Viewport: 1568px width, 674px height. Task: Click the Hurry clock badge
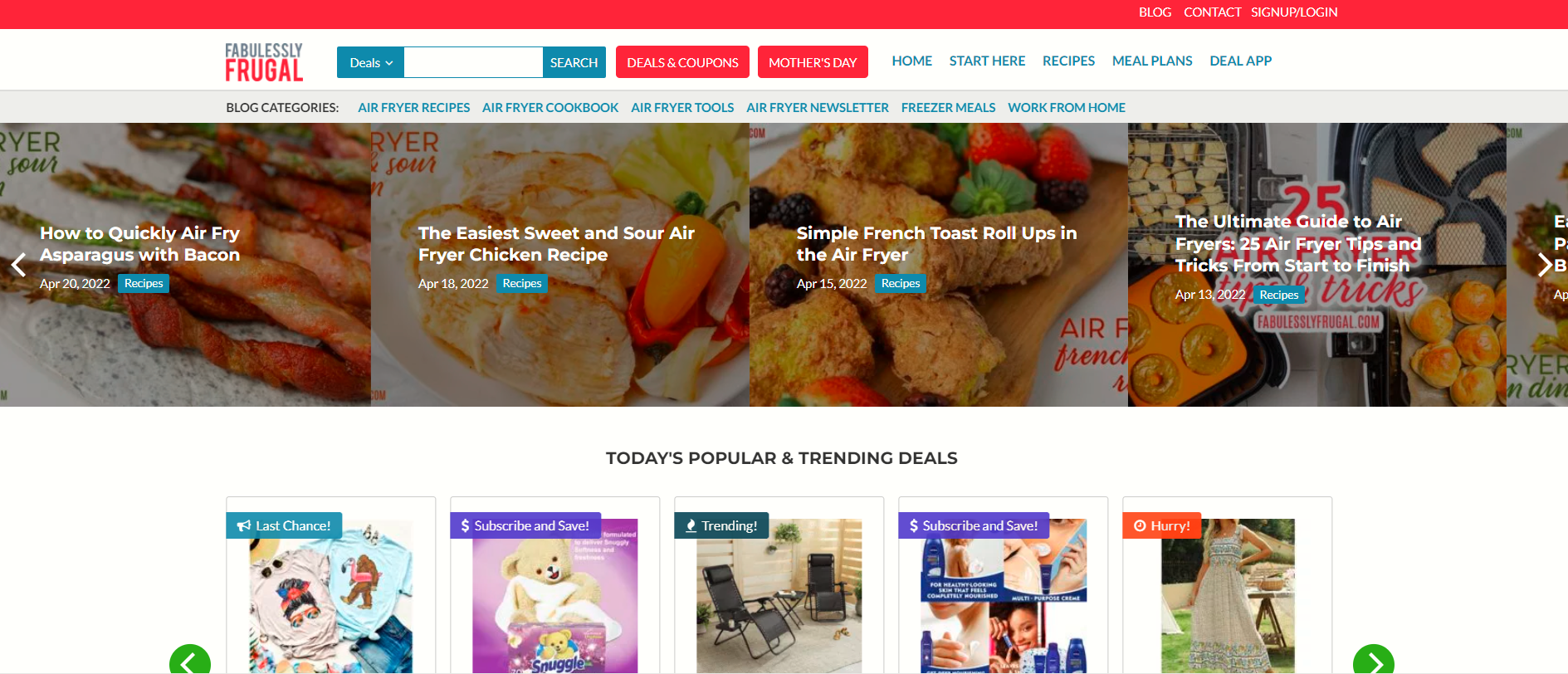1162,525
